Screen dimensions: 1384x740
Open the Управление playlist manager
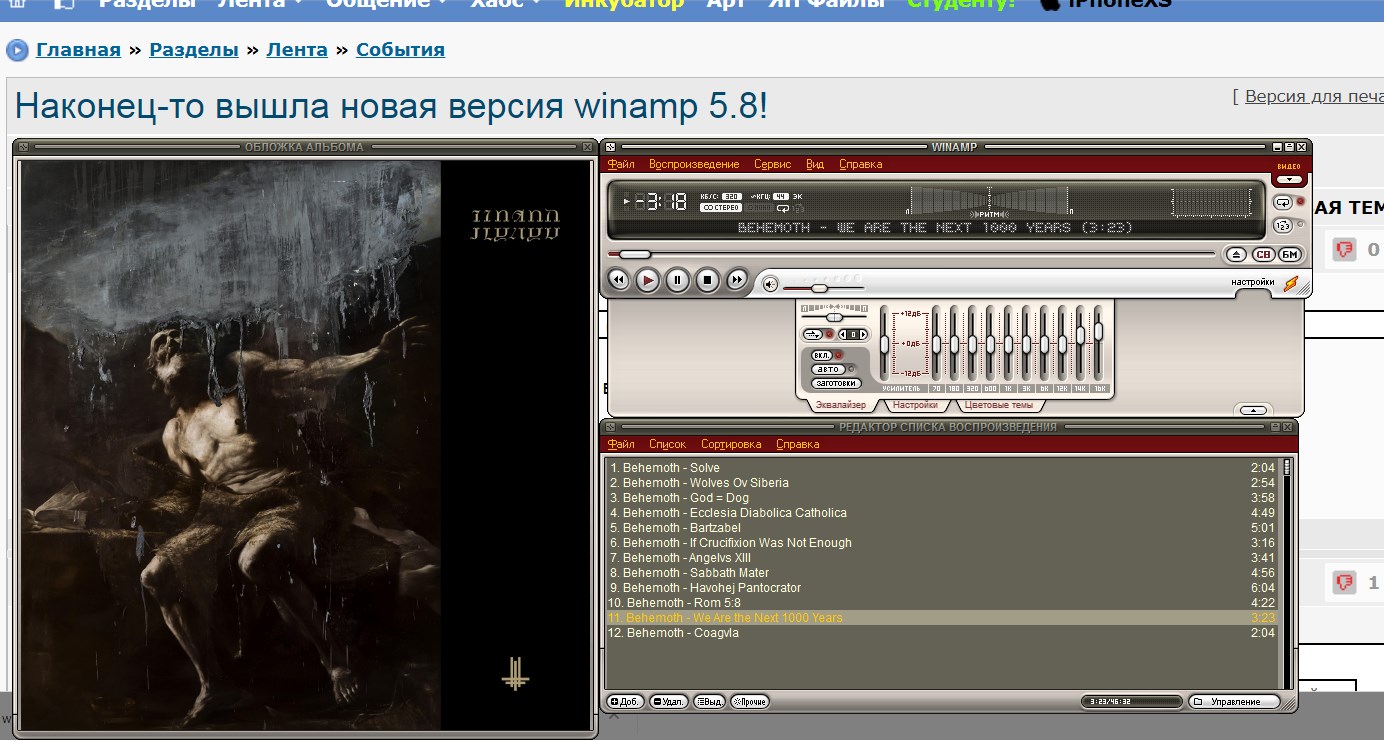pyautogui.click(x=1234, y=702)
